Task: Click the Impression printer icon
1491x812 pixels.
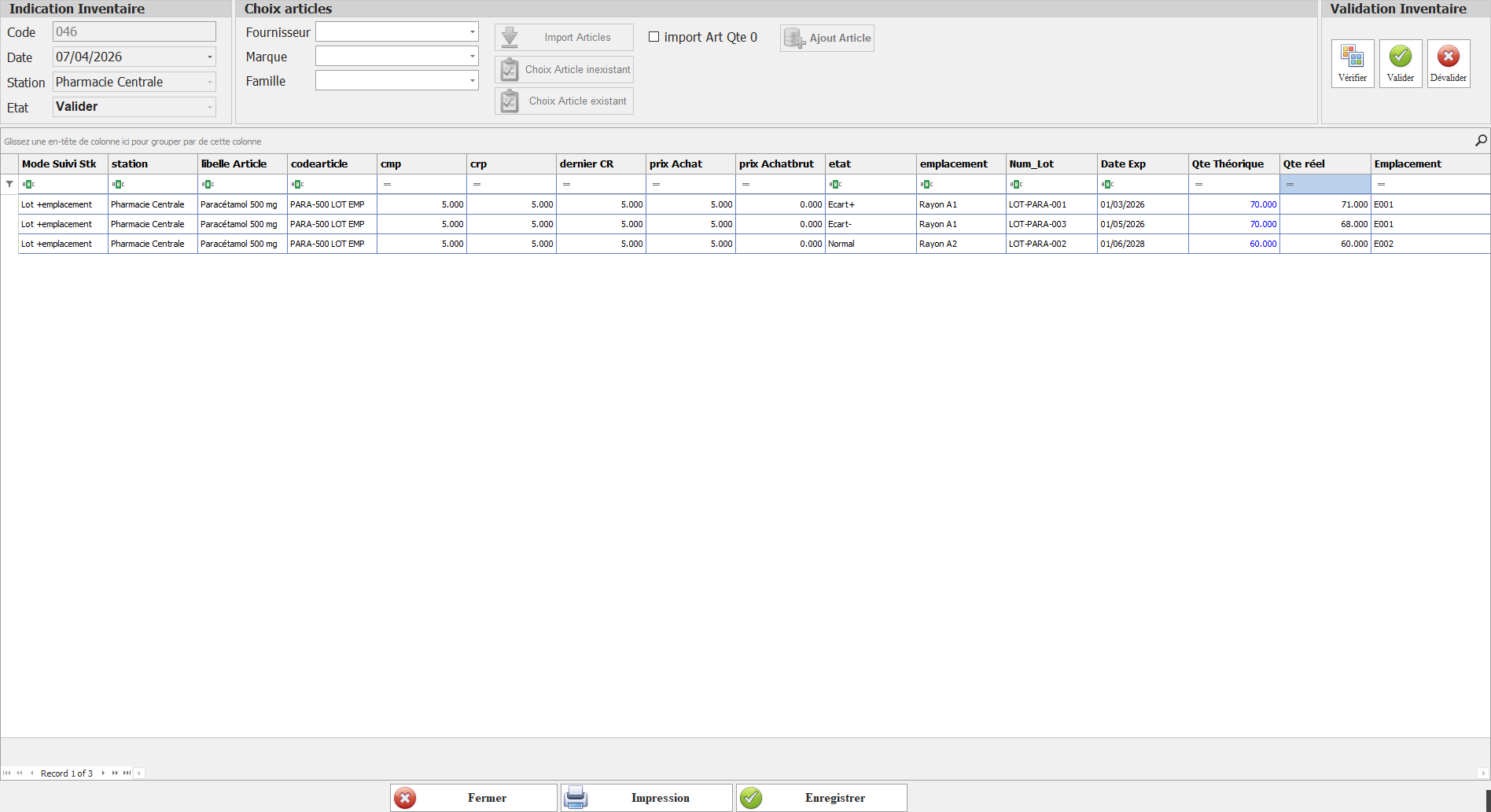Action: tap(576, 797)
